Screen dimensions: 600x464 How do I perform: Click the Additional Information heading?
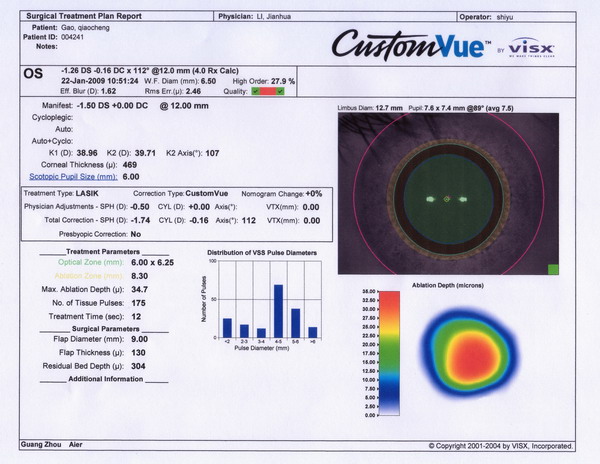pyautogui.click(x=104, y=379)
